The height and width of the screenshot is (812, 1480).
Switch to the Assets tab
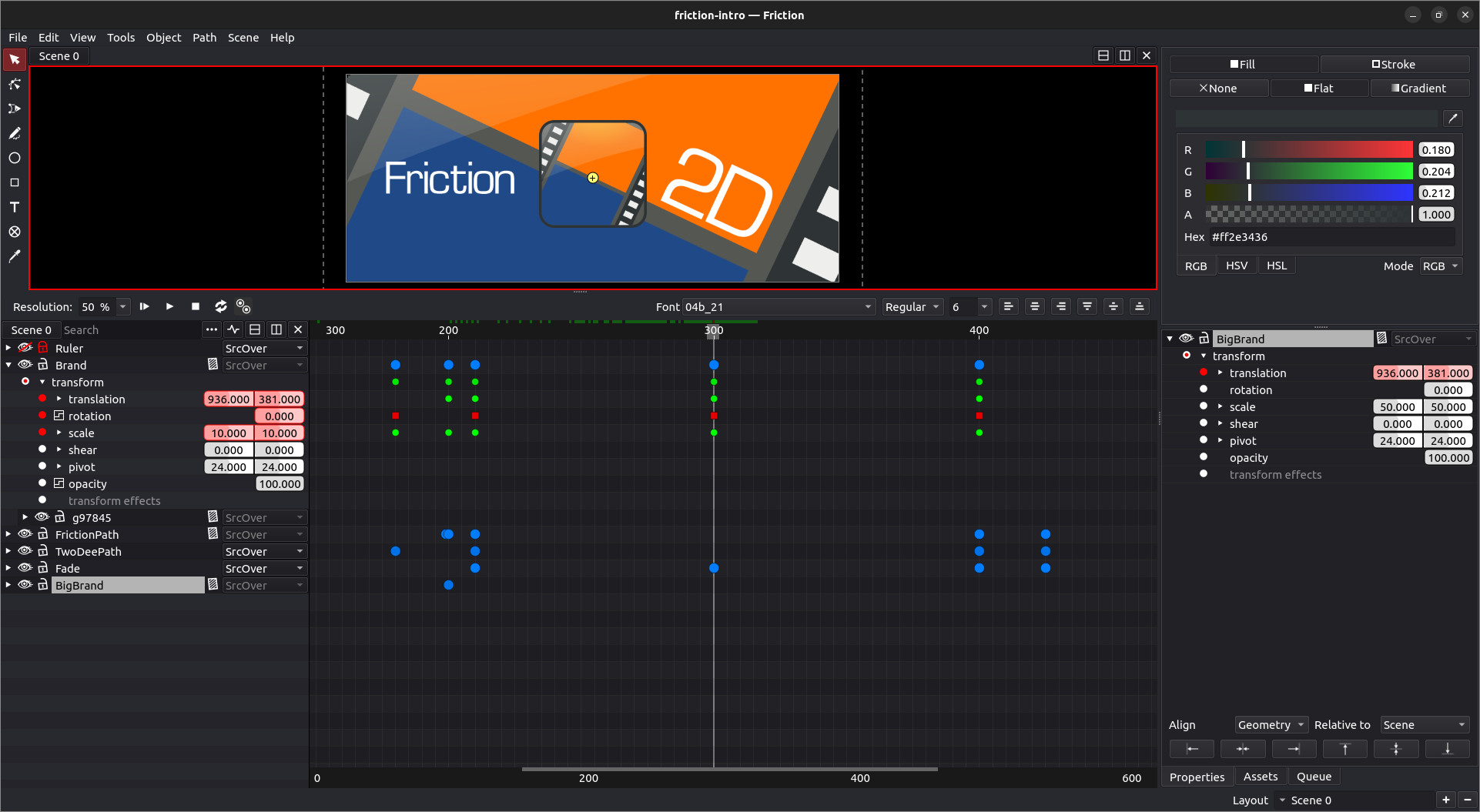click(x=1261, y=777)
